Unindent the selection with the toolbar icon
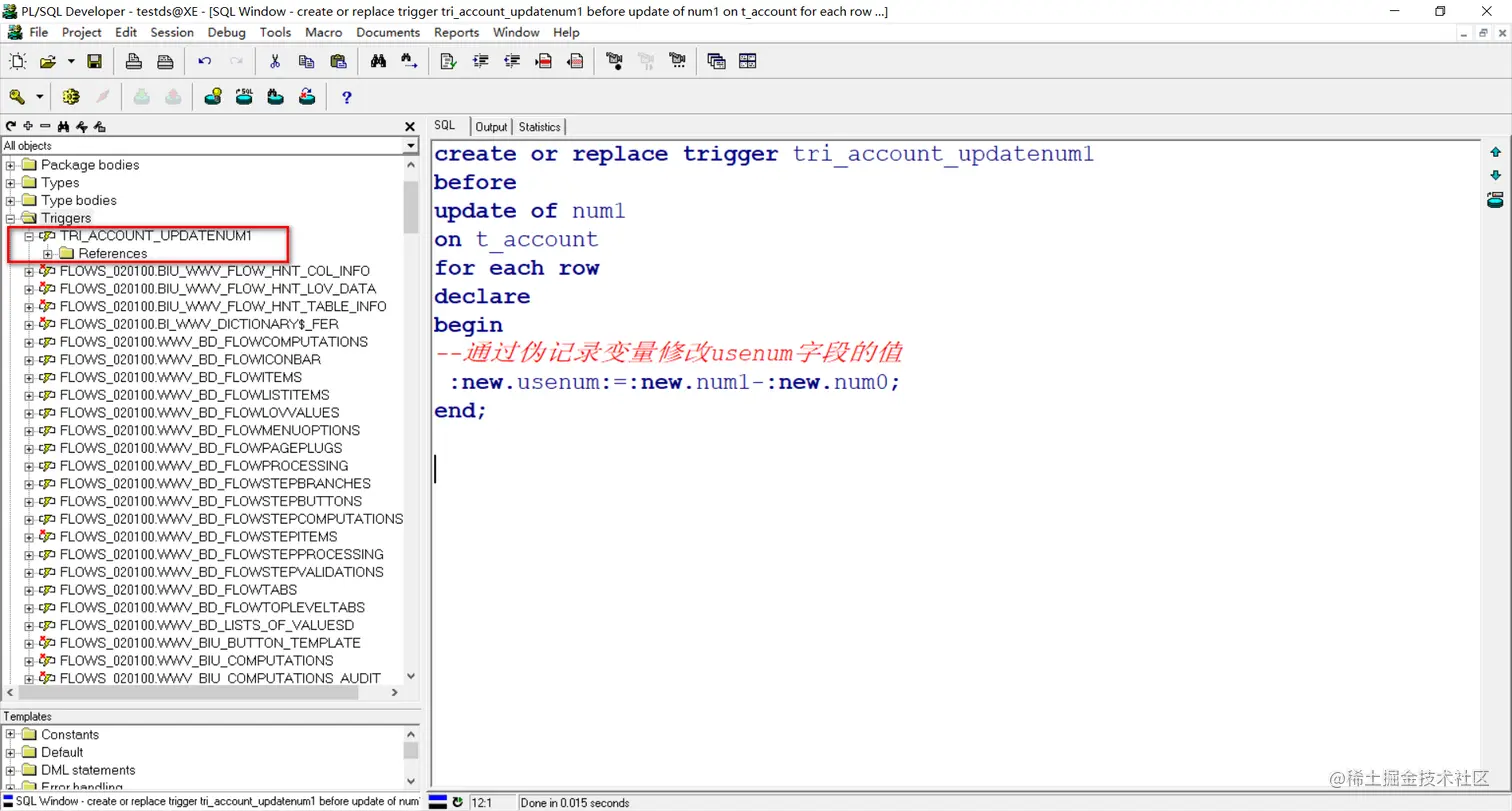The width and height of the screenshot is (1512, 811). click(x=512, y=62)
